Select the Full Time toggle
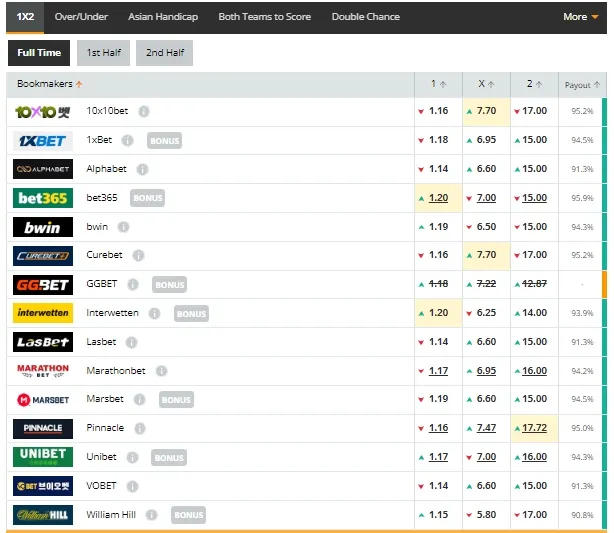Image resolution: width=614 pixels, height=533 pixels. tap(39, 53)
